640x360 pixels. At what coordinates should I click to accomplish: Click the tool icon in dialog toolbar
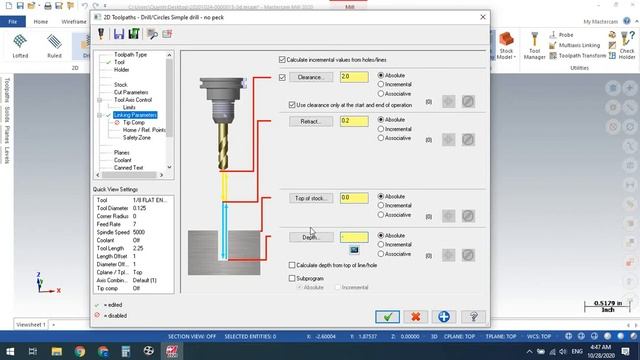pyautogui.click(x=101, y=34)
